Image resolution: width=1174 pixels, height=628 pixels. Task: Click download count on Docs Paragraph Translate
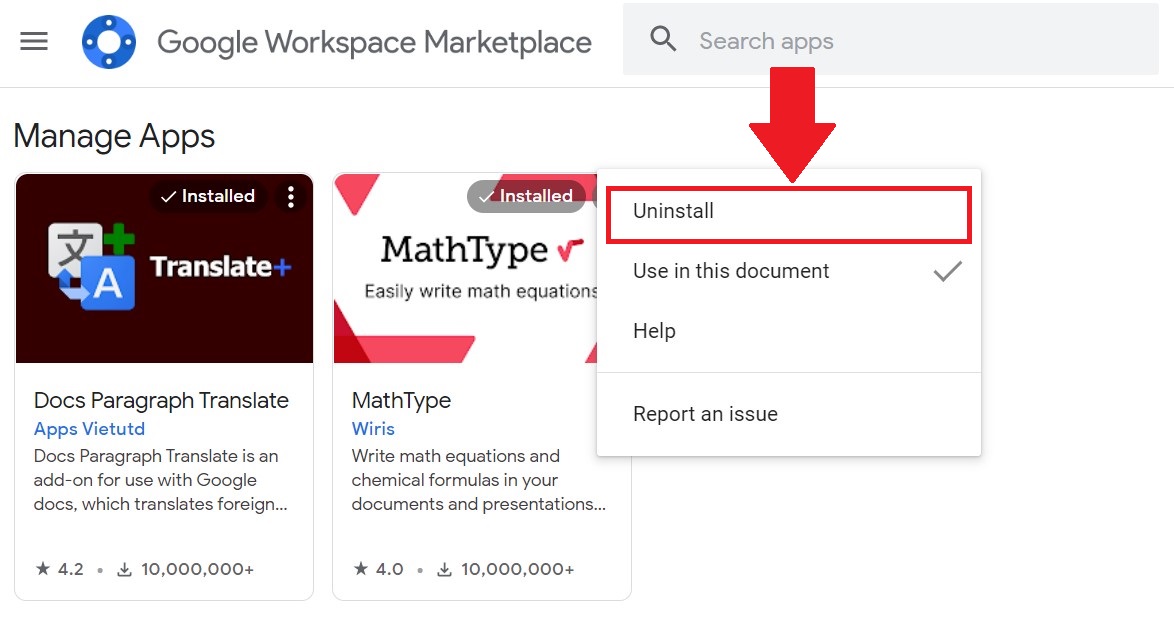(x=186, y=569)
